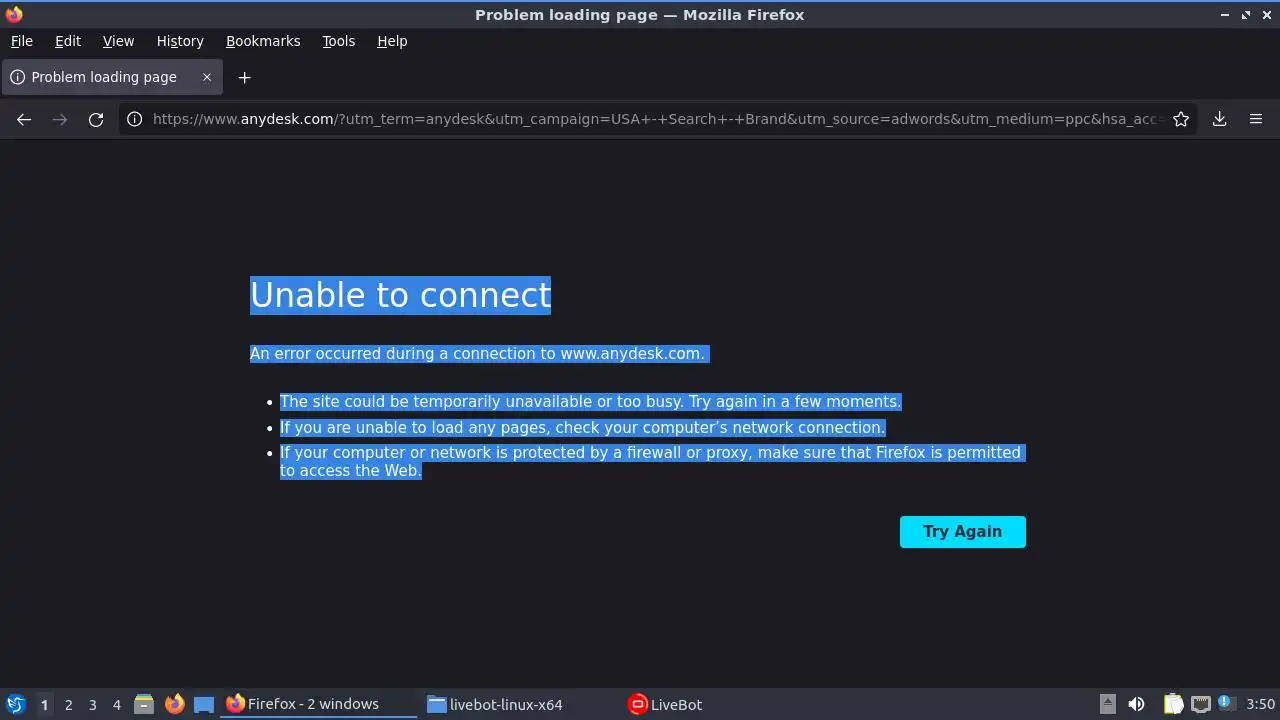Select Firefox - 2 windows taskbar entry

point(318,705)
